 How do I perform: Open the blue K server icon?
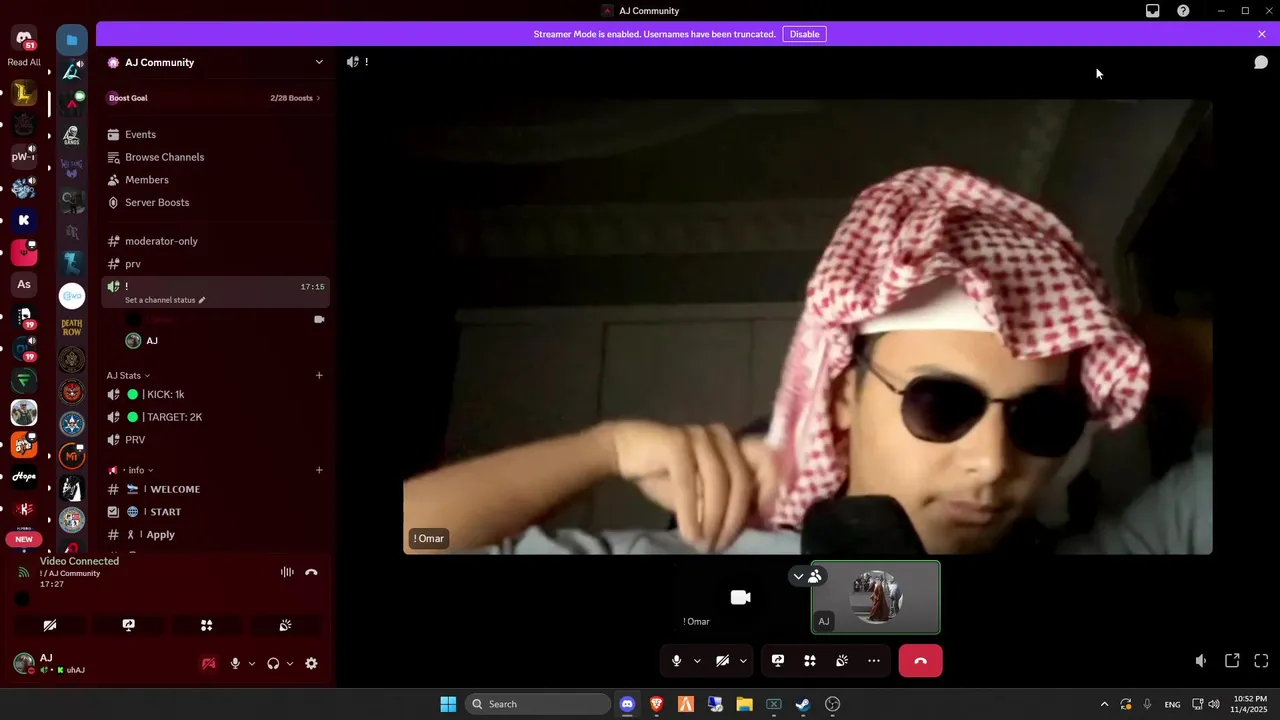point(24,220)
